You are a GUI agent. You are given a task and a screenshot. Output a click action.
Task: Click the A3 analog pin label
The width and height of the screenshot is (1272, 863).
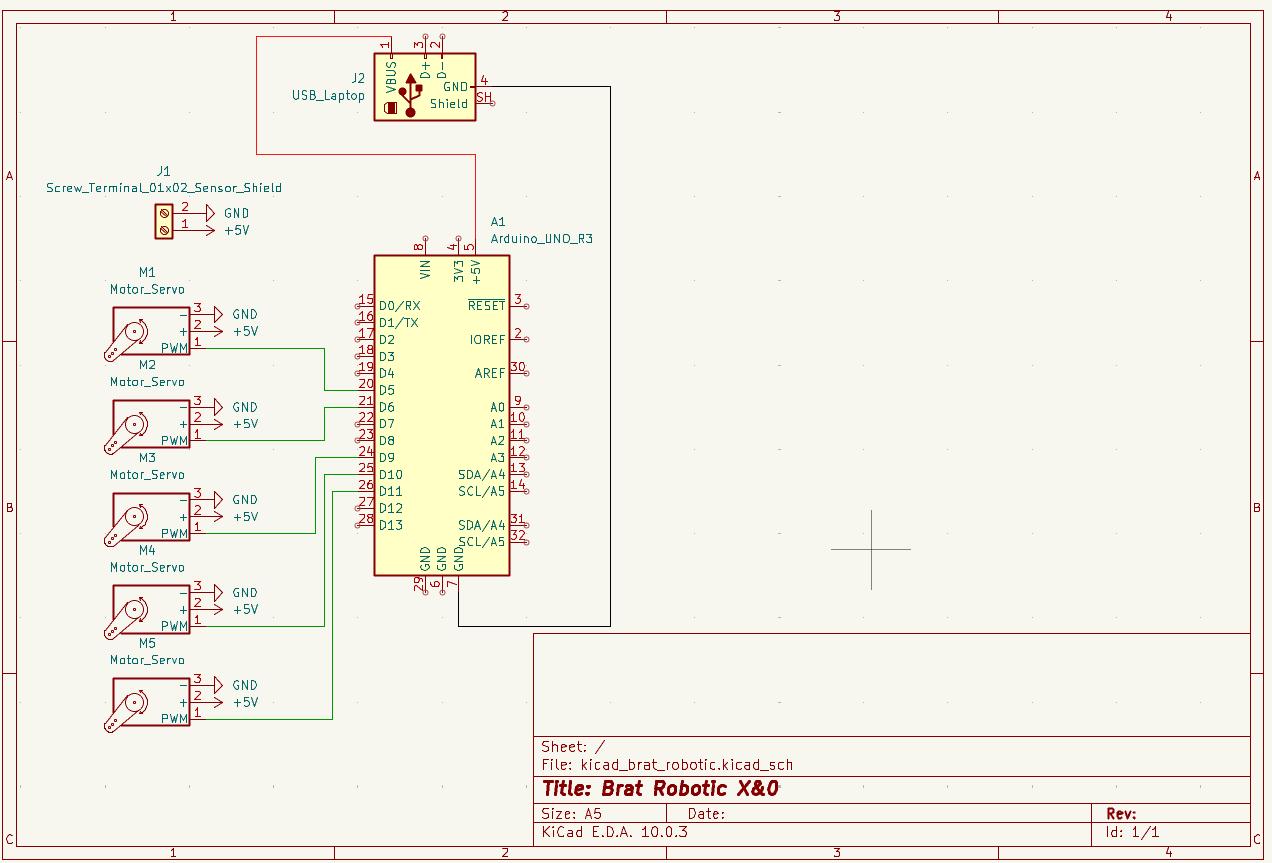tap(498, 457)
